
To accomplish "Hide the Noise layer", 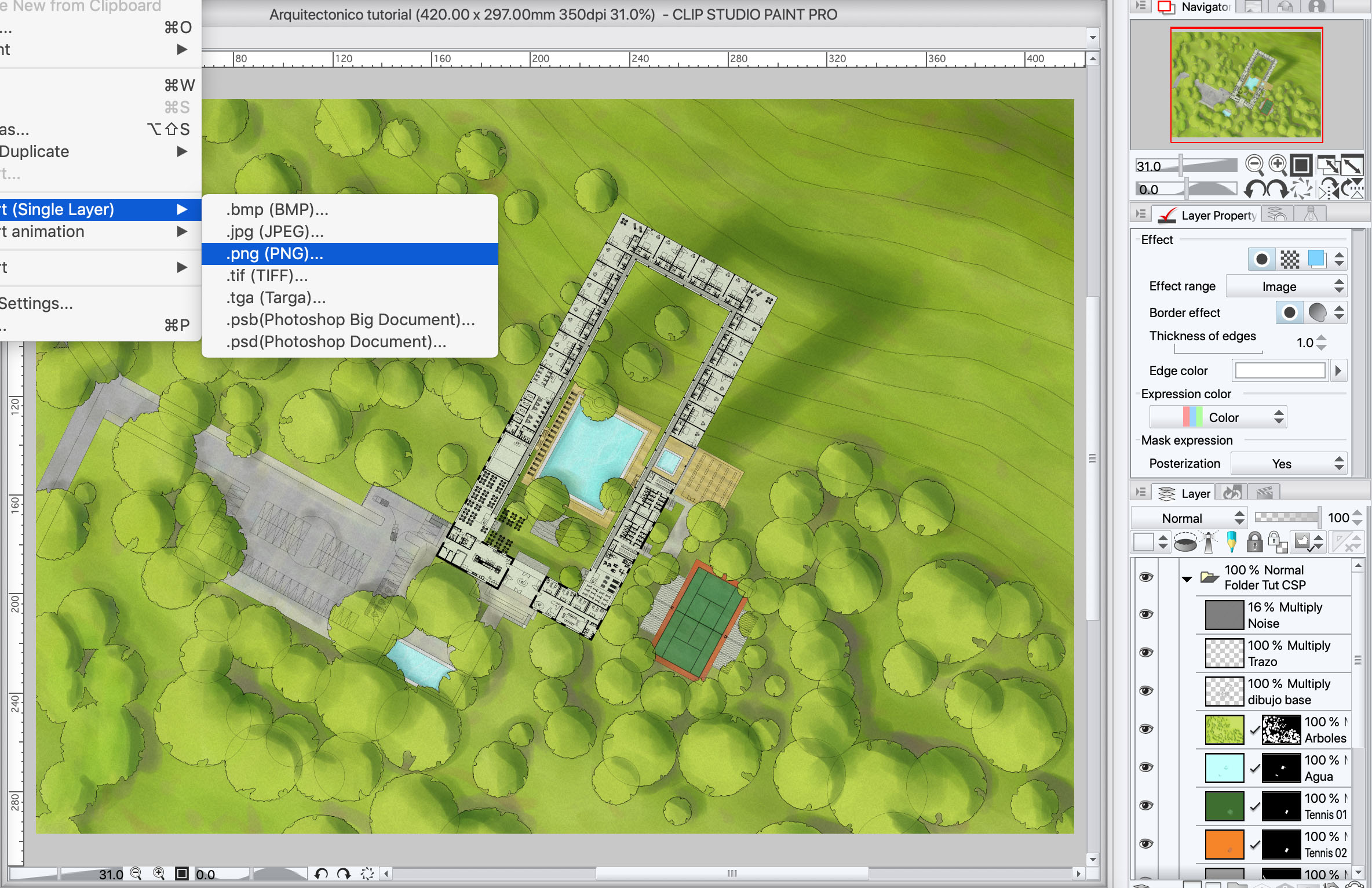I will click(1145, 614).
